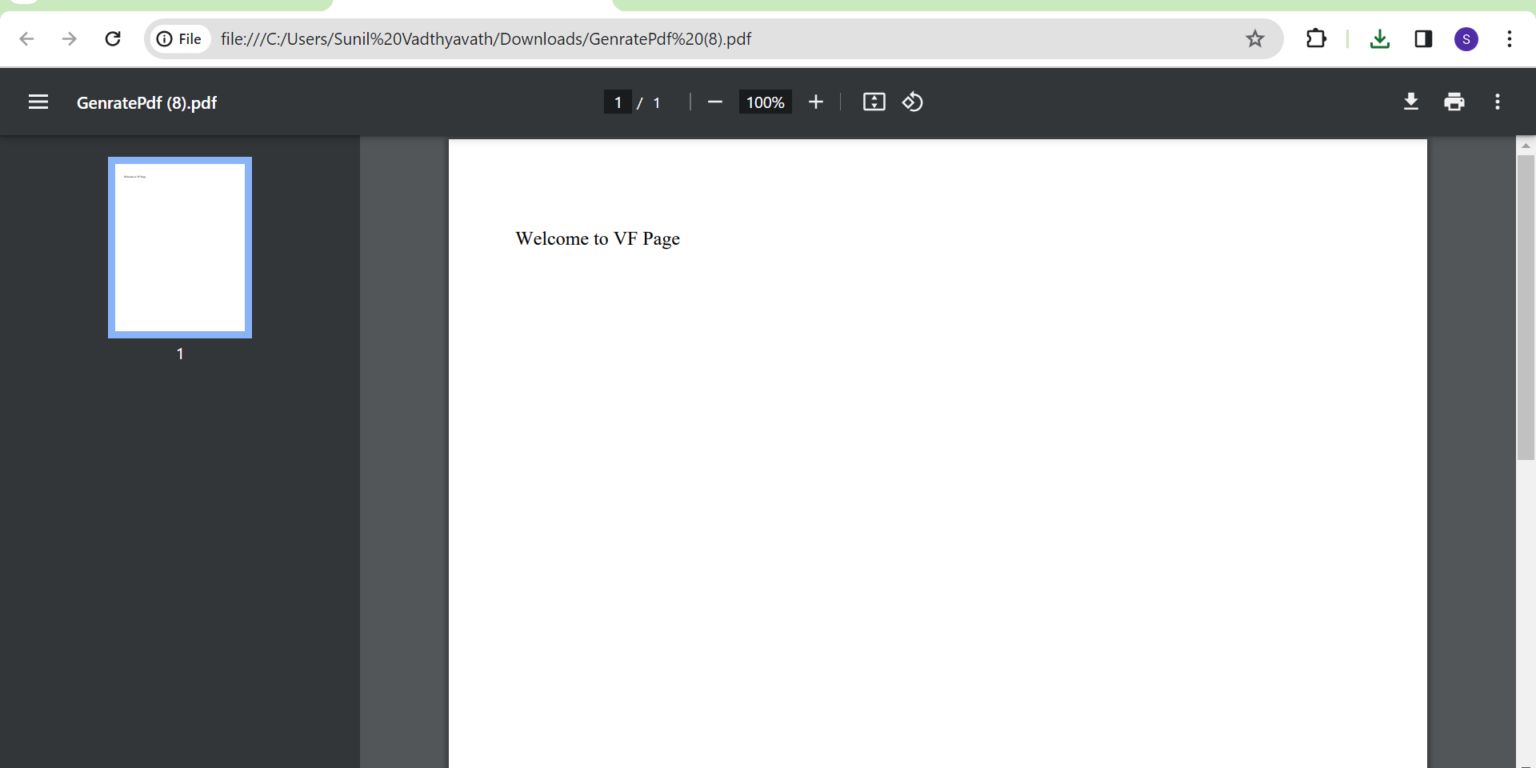Open site information via File badge
This screenshot has width=1536, height=768.
click(x=179, y=38)
